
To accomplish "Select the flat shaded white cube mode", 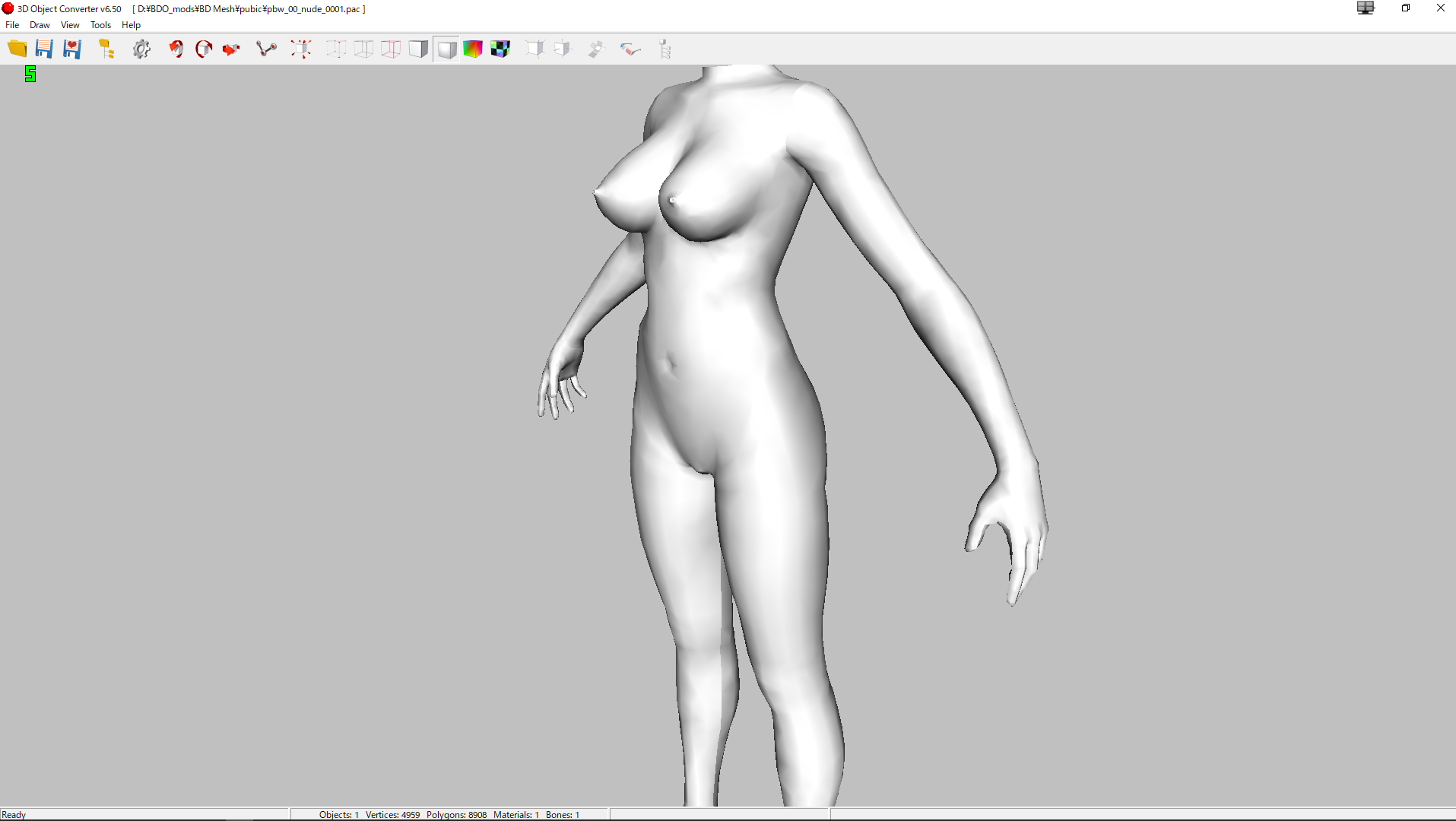I will pos(418,49).
